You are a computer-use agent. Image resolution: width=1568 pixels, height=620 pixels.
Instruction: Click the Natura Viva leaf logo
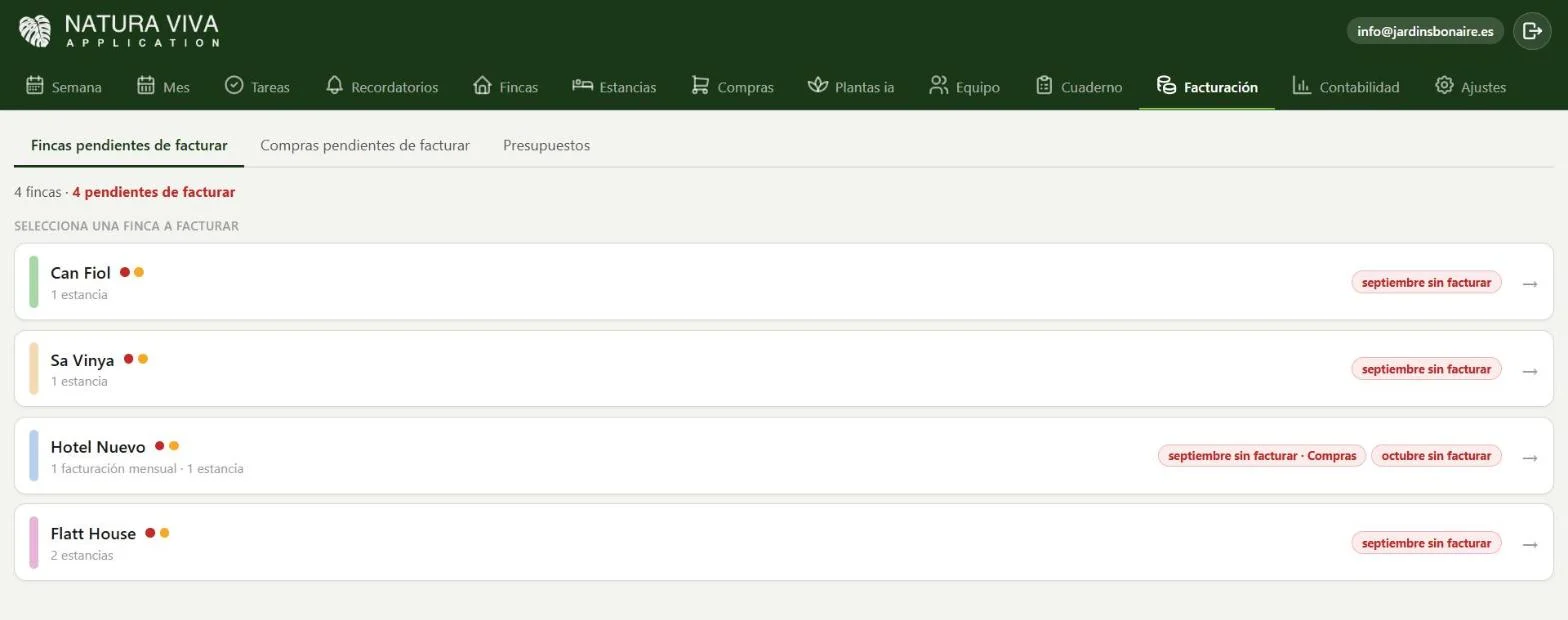pyautogui.click(x=35, y=30)
